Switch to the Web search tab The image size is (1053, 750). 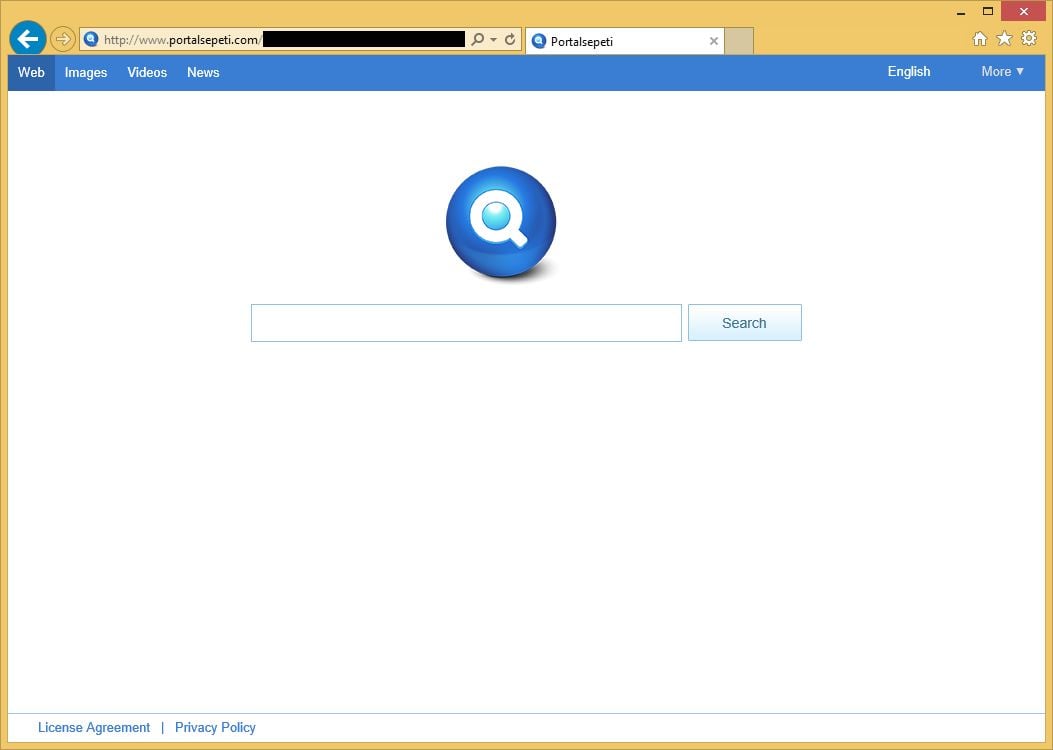point(31,73)
